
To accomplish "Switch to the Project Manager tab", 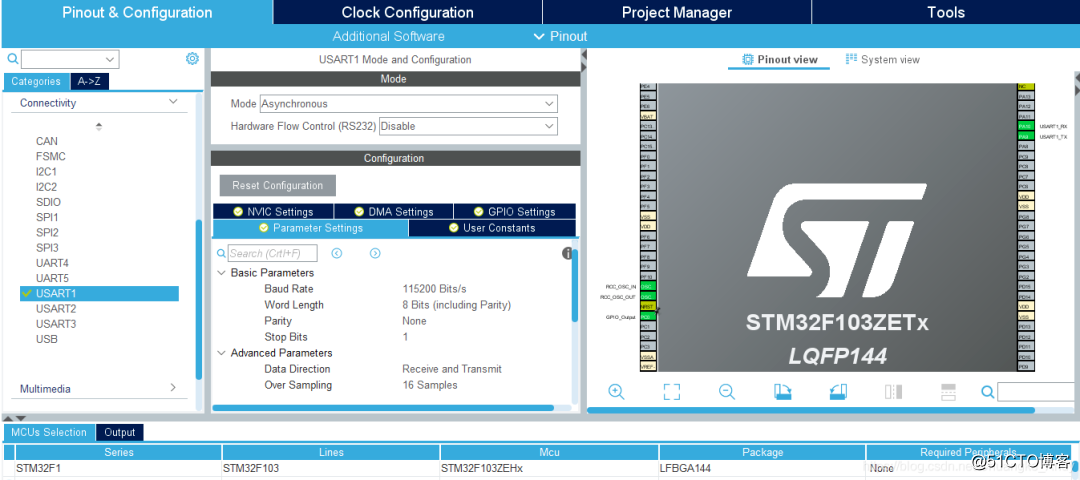I will coord(676,12).
